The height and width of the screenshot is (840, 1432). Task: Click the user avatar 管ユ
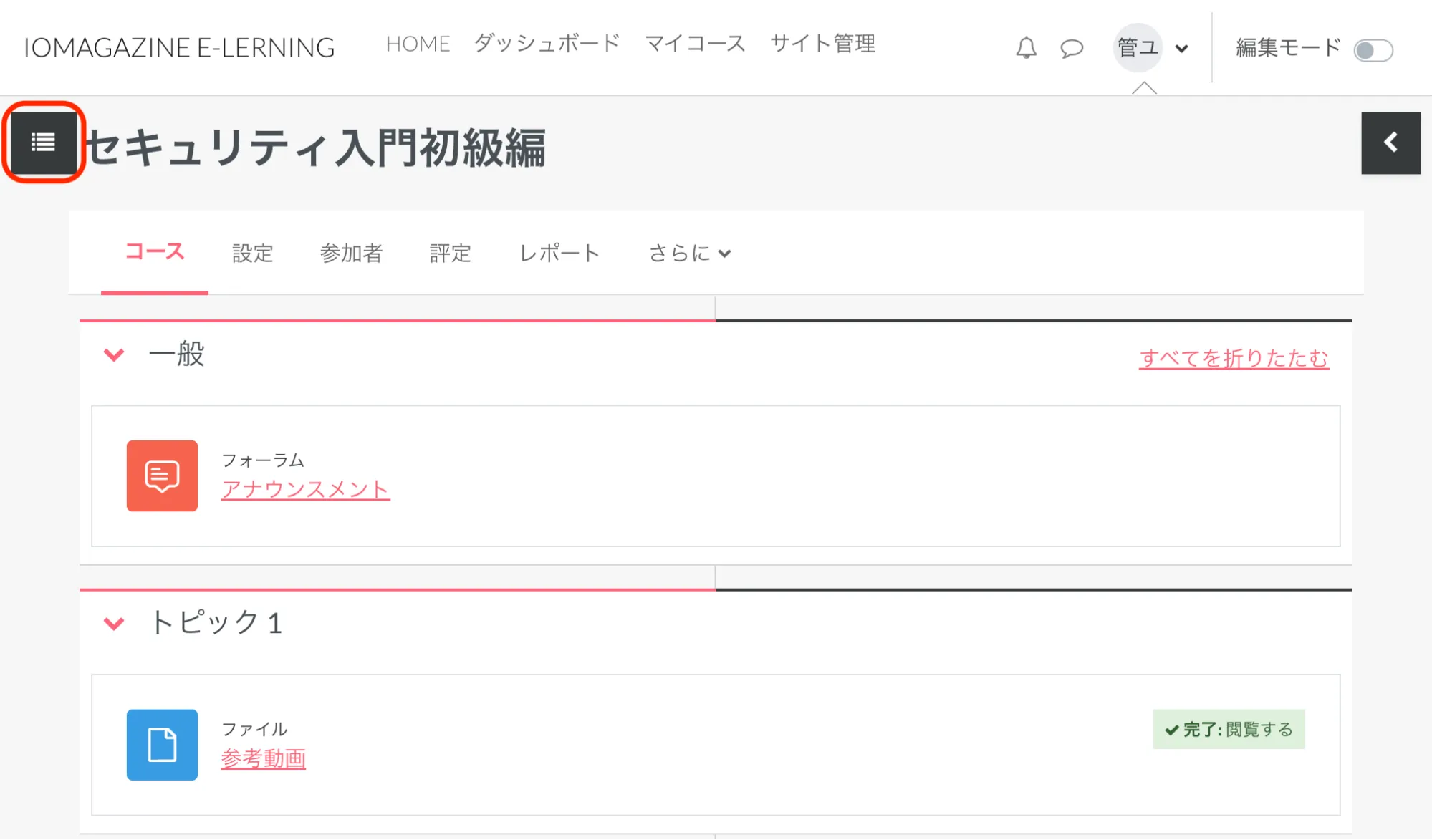click(1138, 48)
